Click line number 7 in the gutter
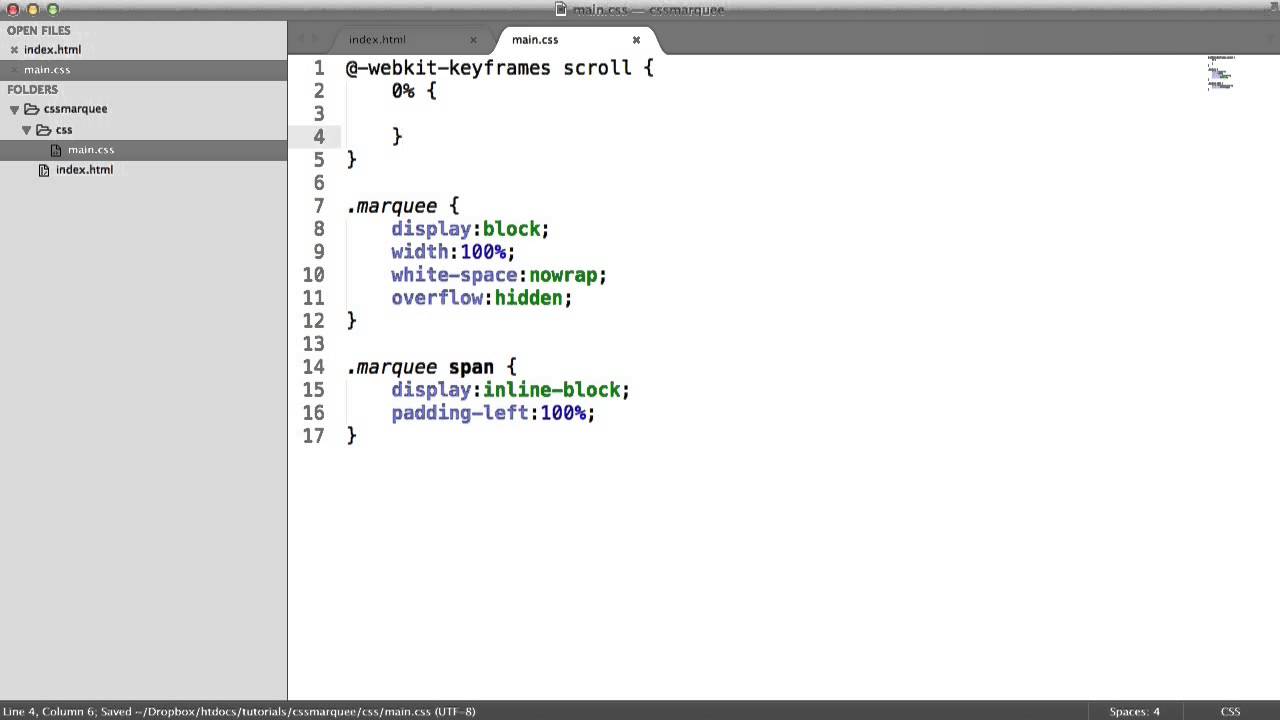This screenshot has height=720, width=1280. (319, 206)
